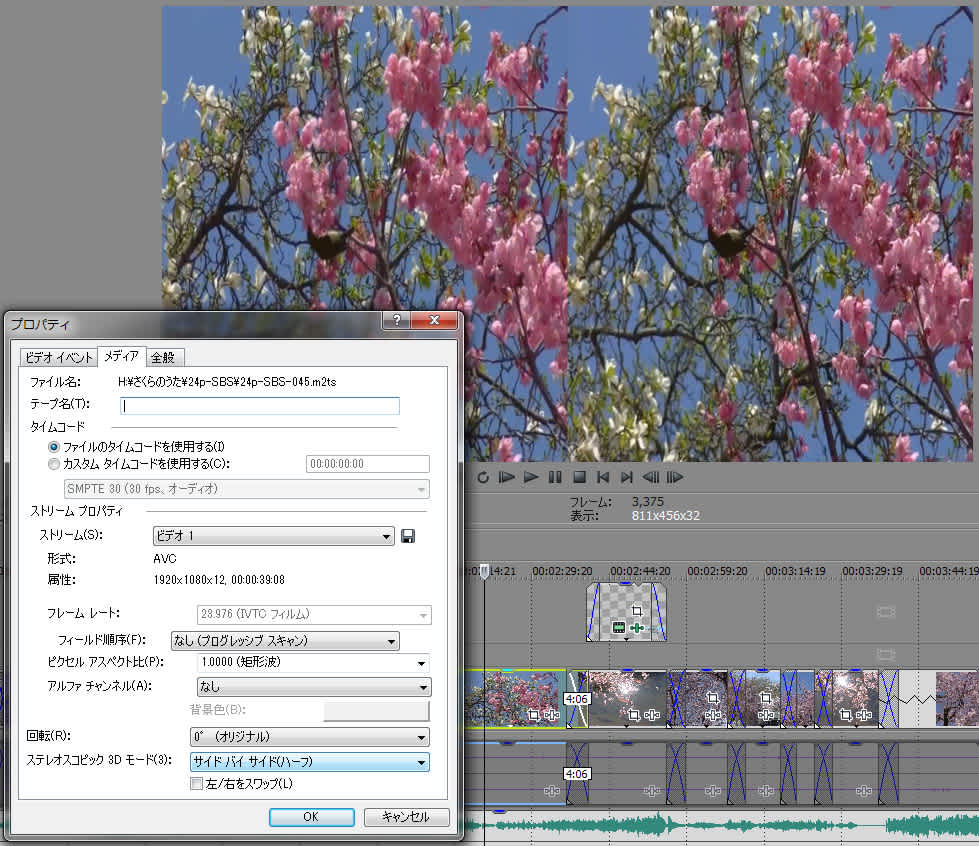Pause the video preview
Viewport: 979px width, 846px height.
click(x=555, y=477)
